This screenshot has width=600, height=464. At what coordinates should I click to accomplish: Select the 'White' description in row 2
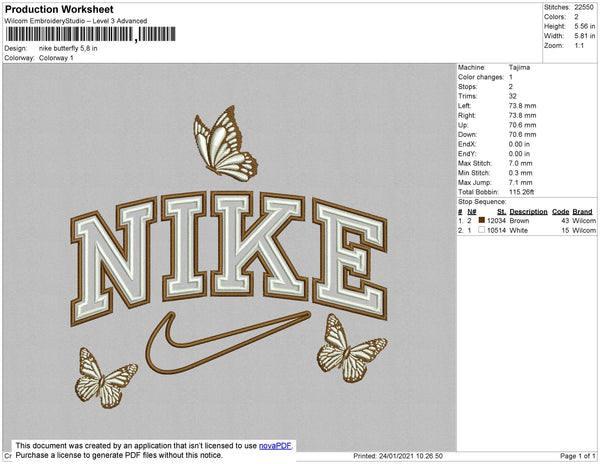pyautogui.click(x=518, y=230)
